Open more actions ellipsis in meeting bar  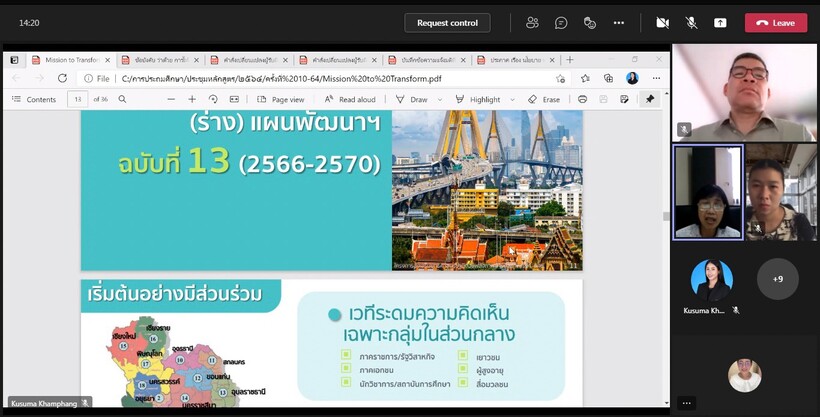tap(619, 23)
